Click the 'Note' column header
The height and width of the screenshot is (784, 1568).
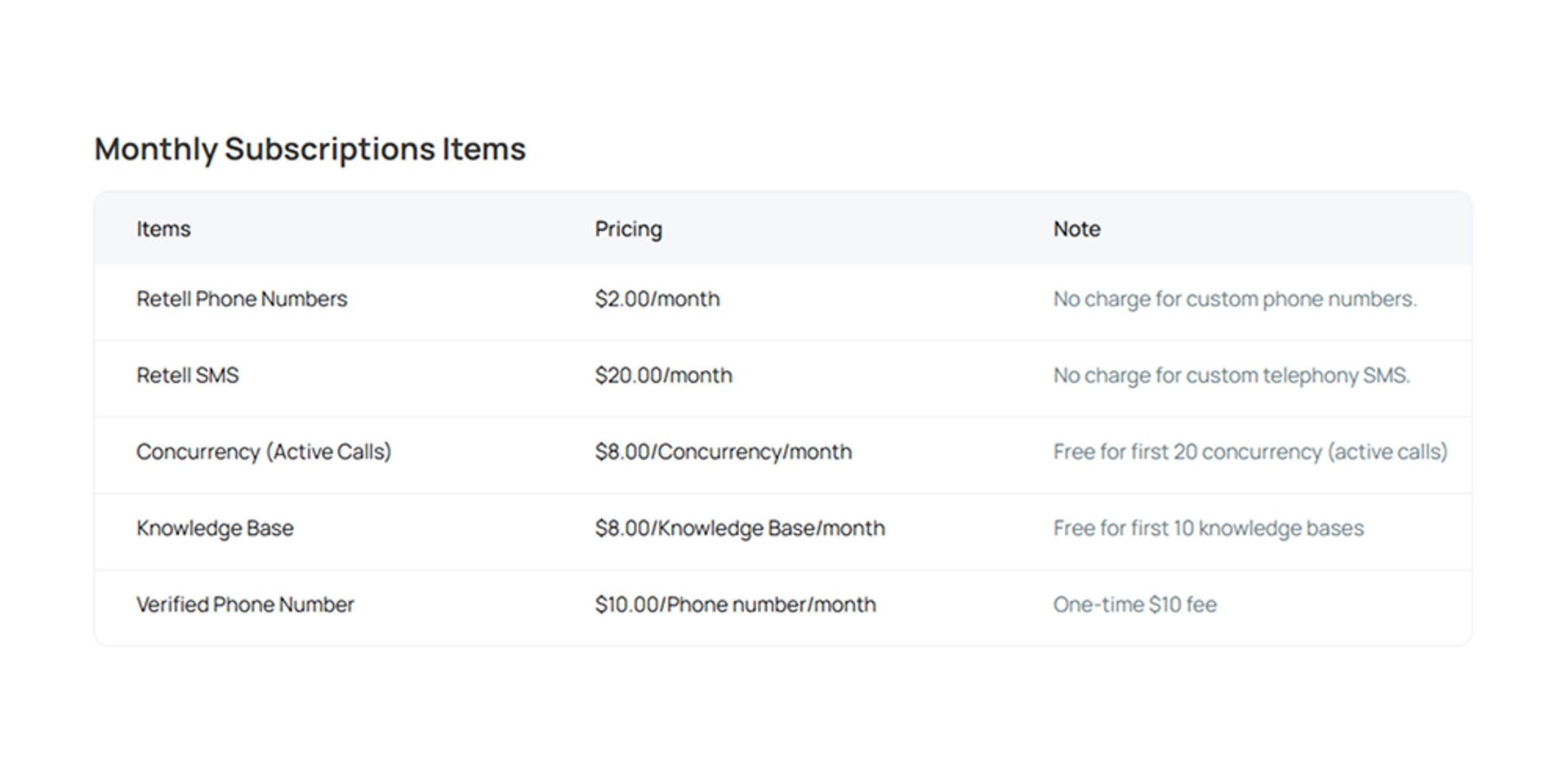coord(1076,229)
